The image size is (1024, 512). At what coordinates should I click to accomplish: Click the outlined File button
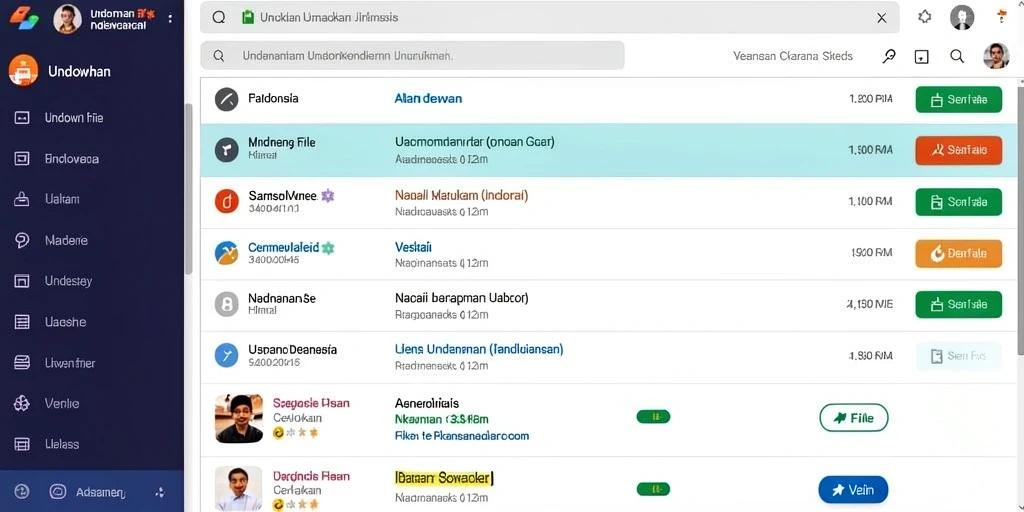[854, 418]
